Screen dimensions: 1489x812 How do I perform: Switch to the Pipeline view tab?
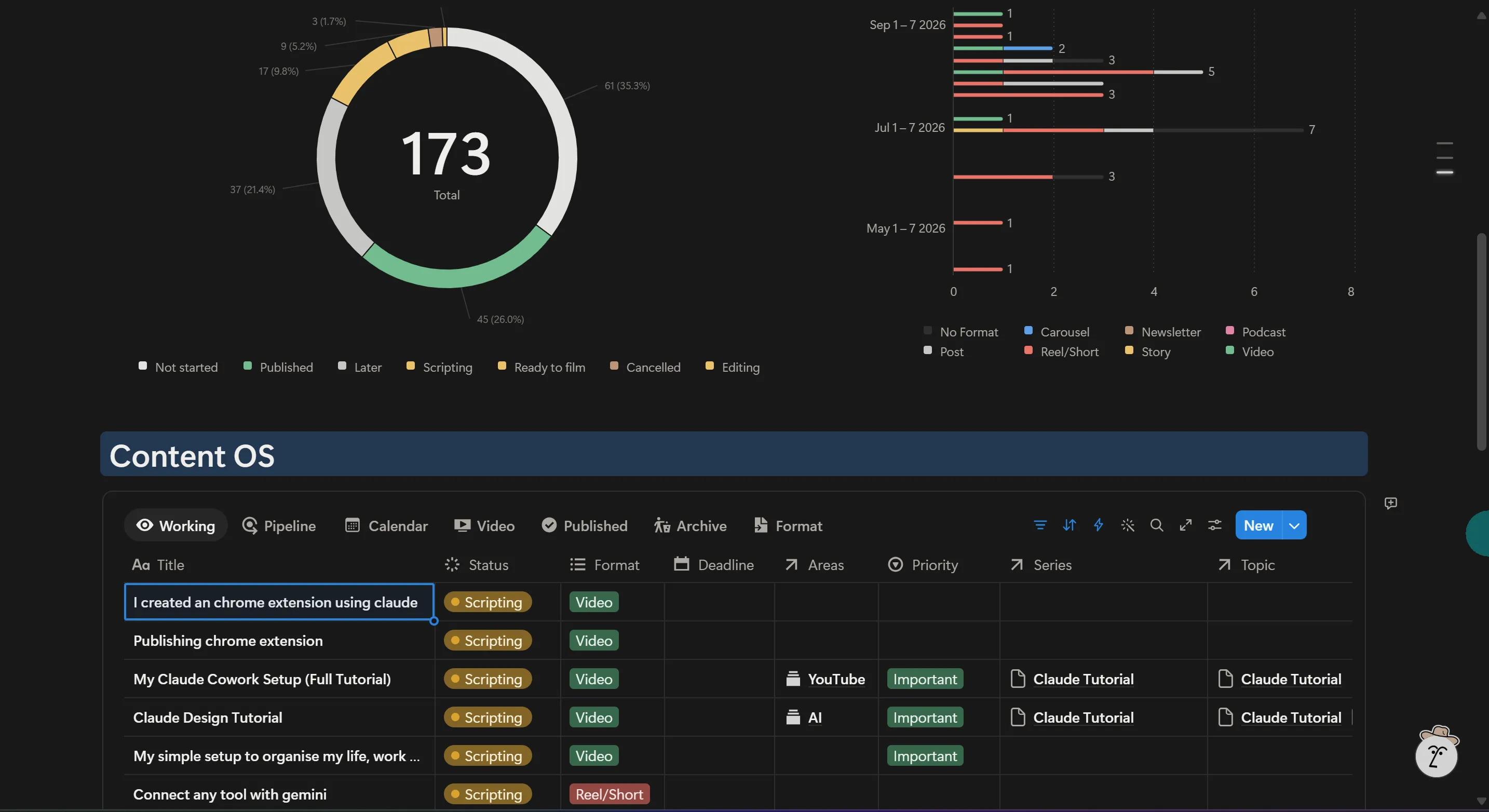(x=279, y=525)
